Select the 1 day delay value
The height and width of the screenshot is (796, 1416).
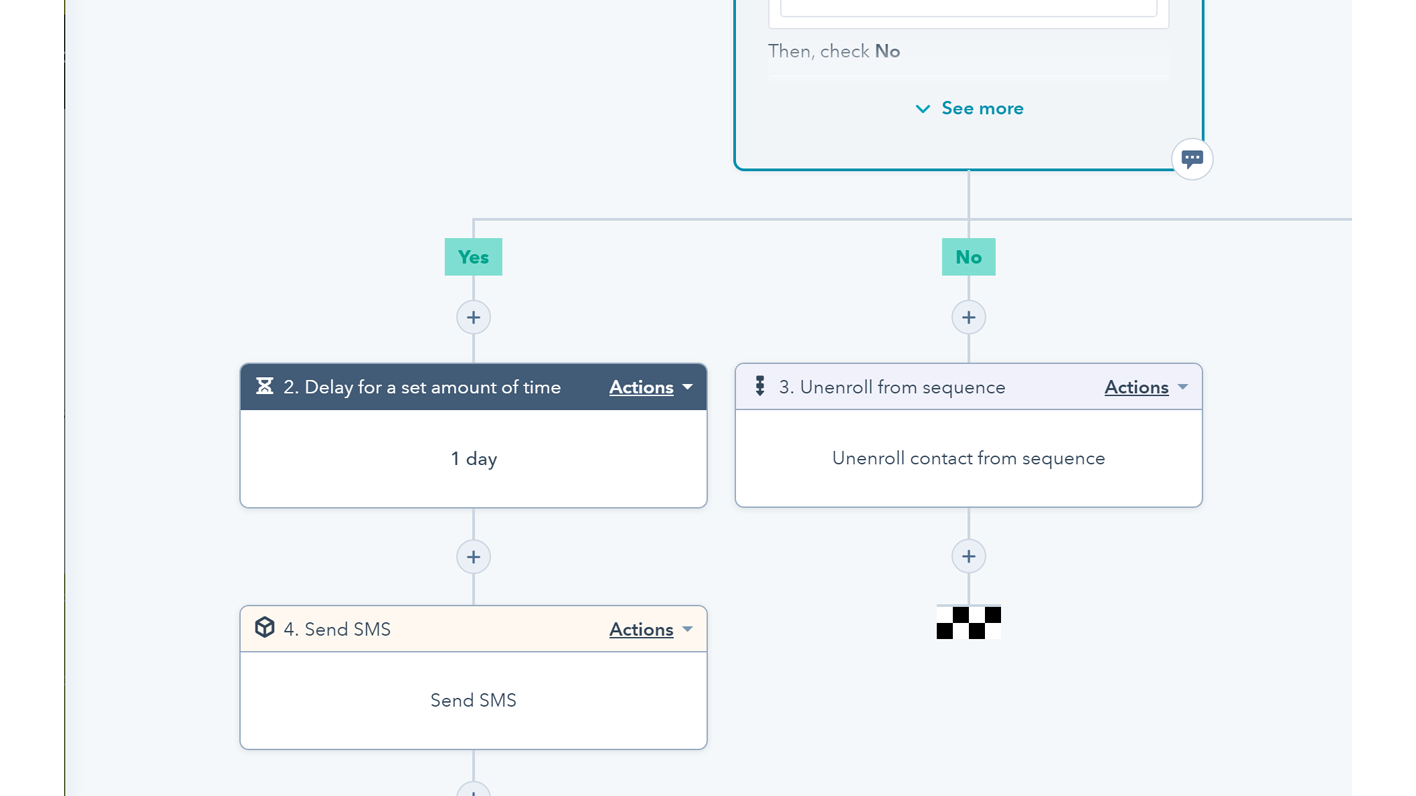tap(473, 458)
